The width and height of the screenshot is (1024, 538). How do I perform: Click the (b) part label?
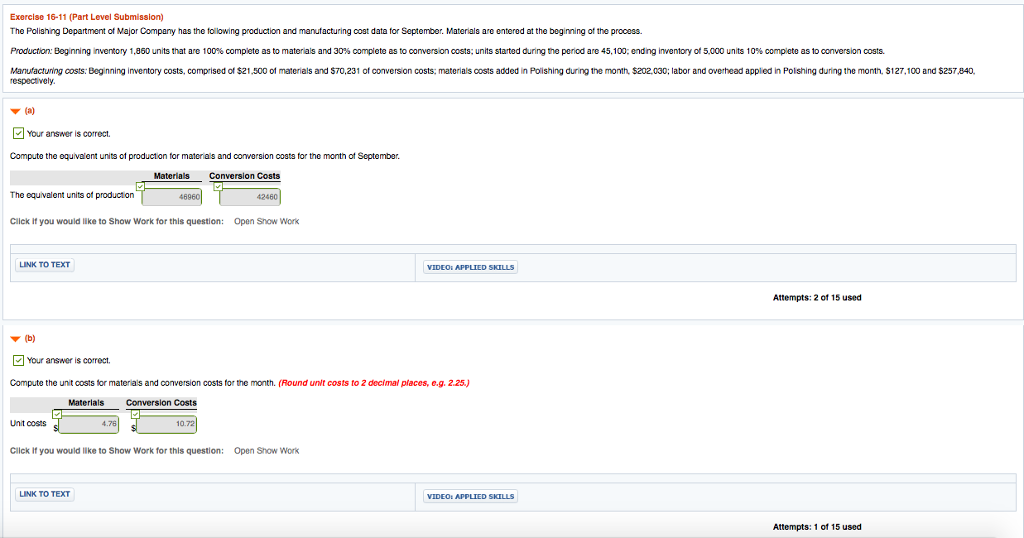point(31,339)
